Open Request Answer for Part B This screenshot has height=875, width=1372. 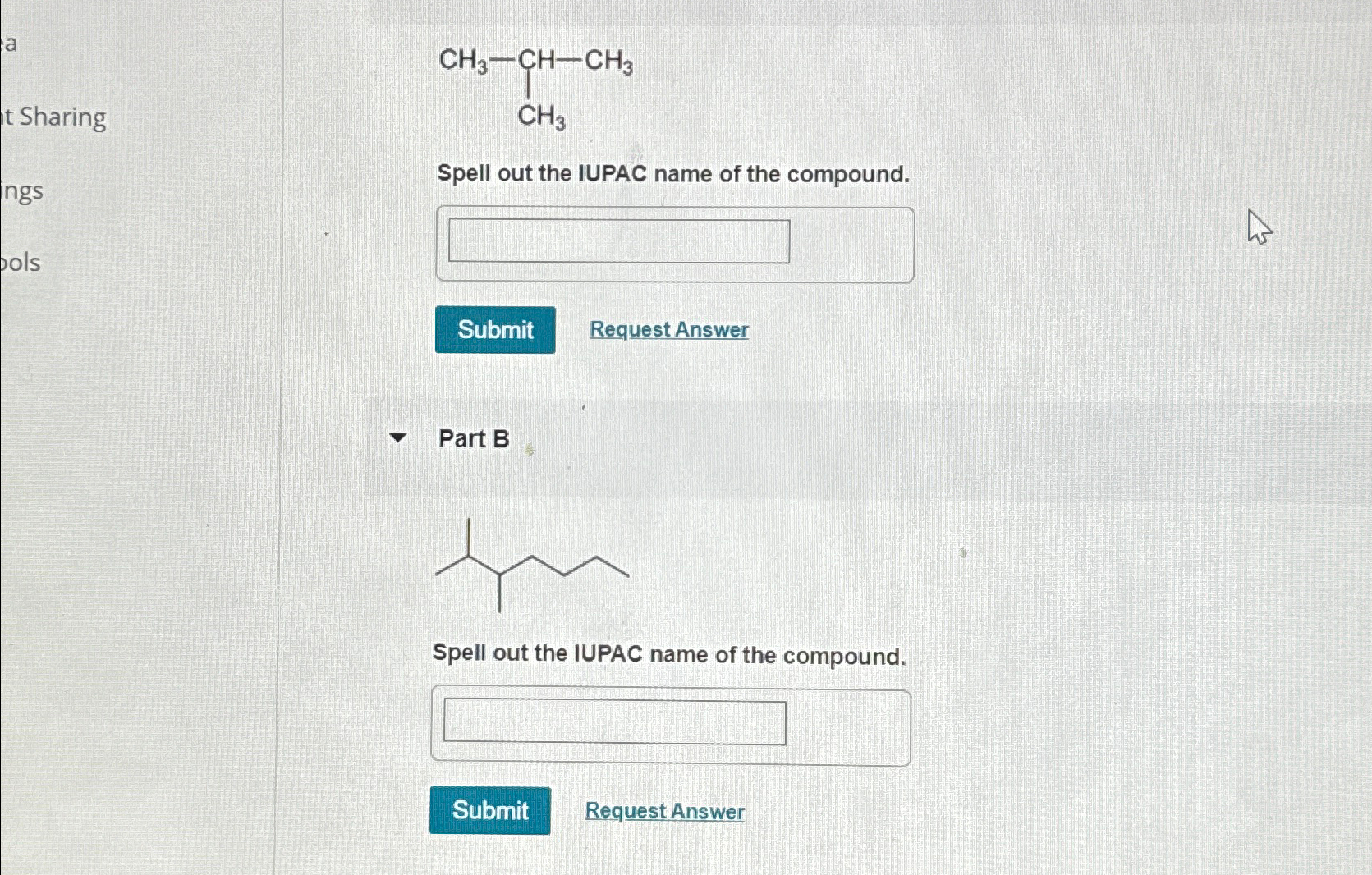click(663, 811)
